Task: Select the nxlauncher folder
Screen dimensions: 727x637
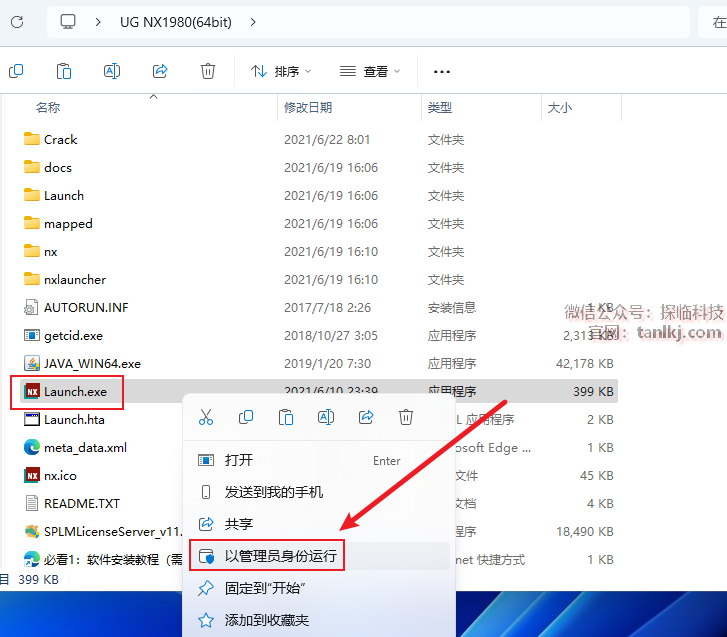Action: (75, 280)
